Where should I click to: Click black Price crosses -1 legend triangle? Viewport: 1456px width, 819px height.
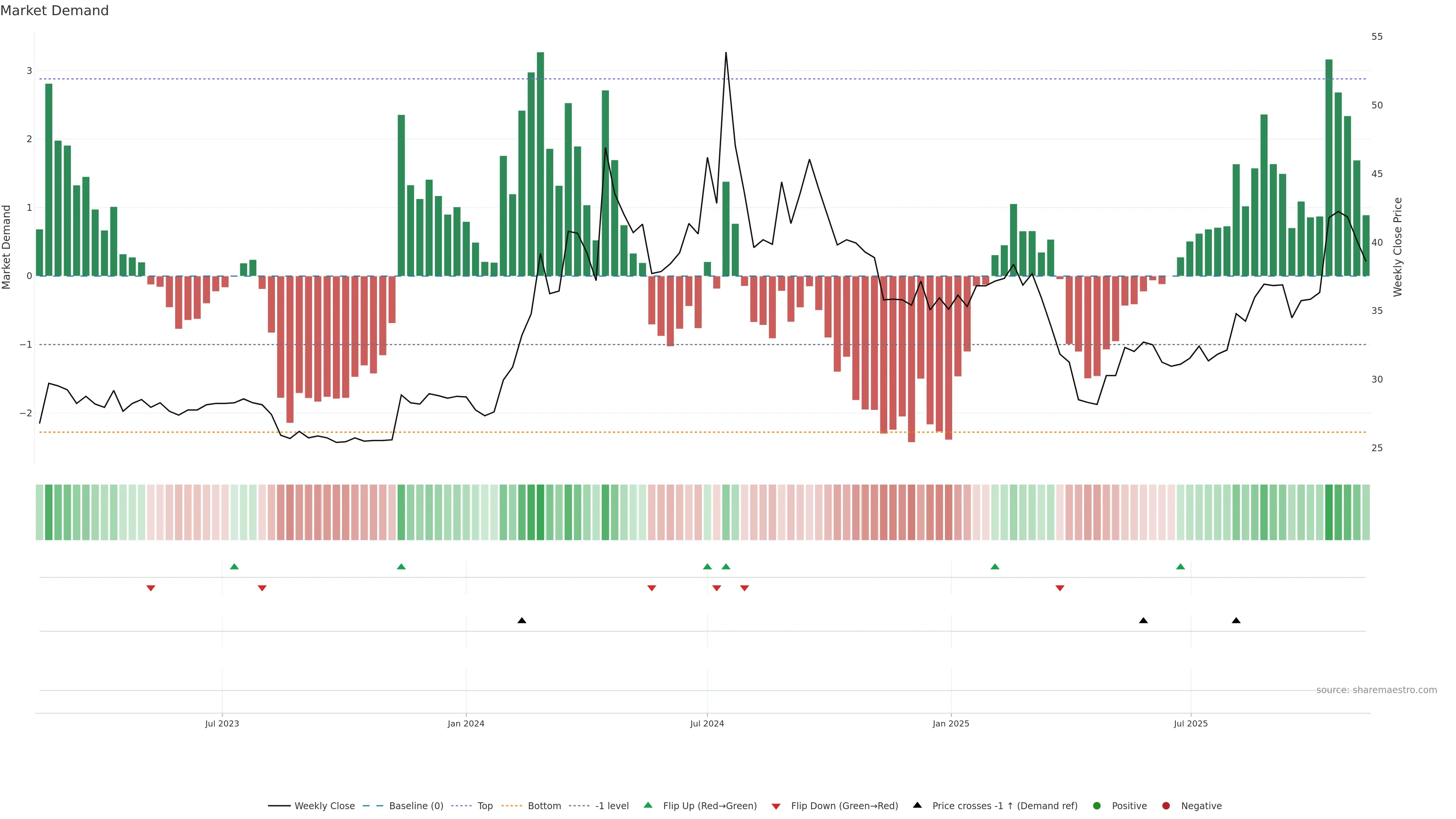click(917, 805)
